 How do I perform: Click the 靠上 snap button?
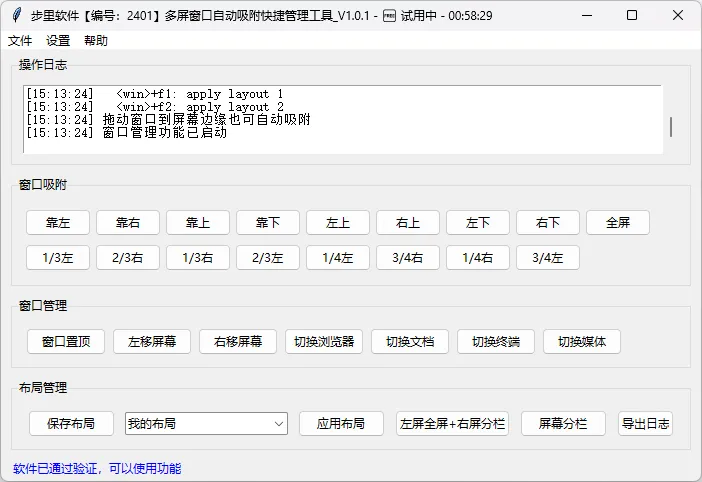coord(198,222)
